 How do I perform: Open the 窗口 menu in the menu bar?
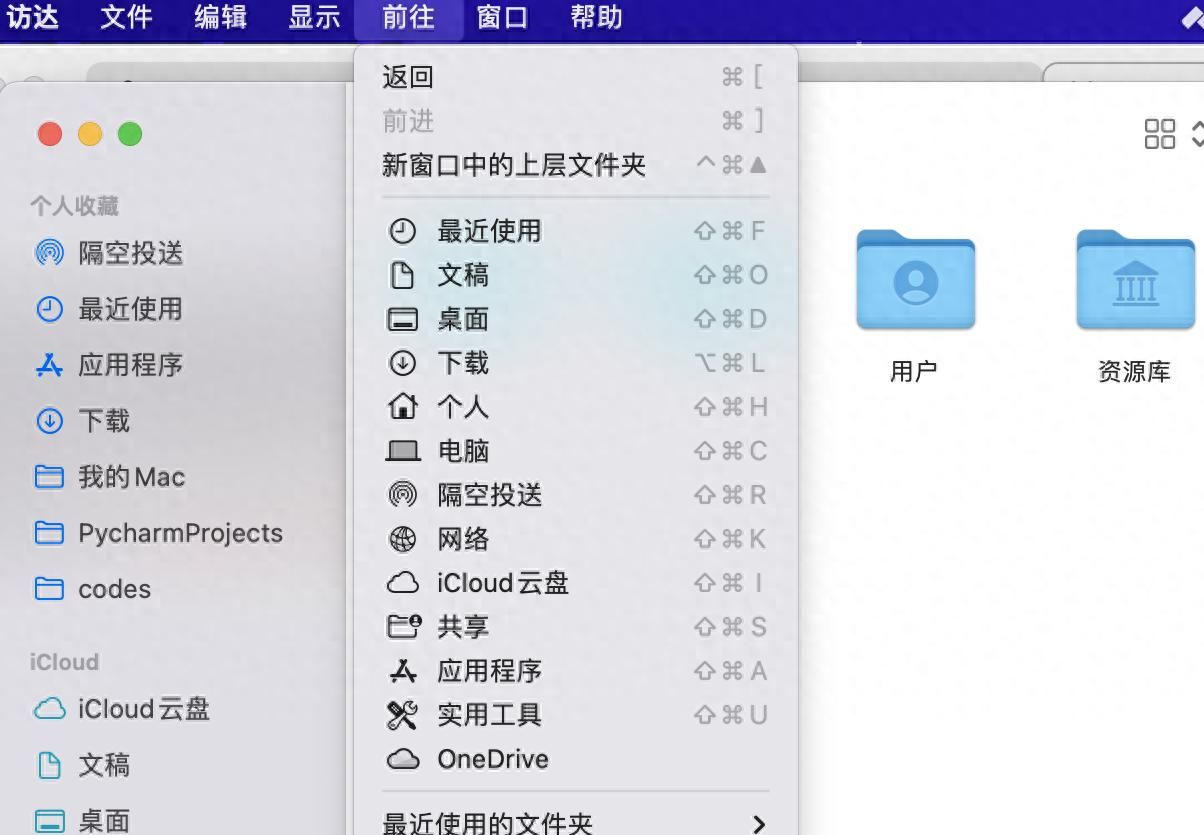tap(502, 17)
